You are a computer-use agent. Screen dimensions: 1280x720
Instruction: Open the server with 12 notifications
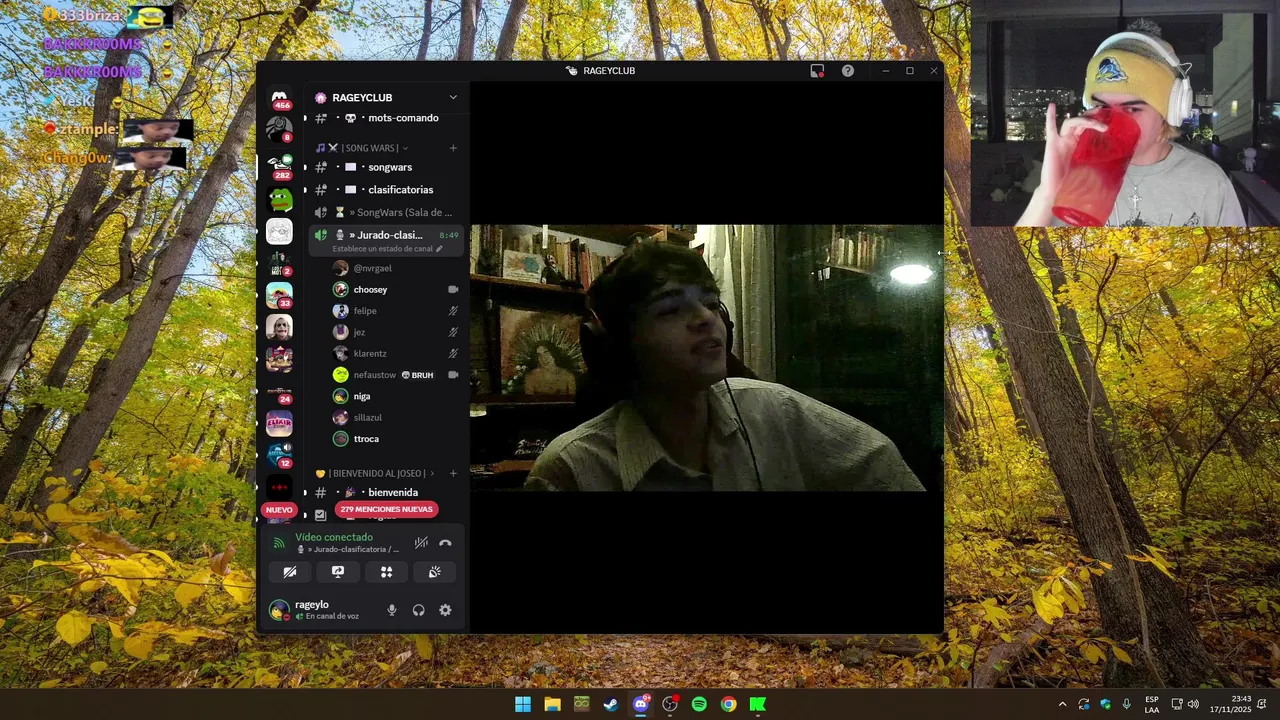(279, 455)
